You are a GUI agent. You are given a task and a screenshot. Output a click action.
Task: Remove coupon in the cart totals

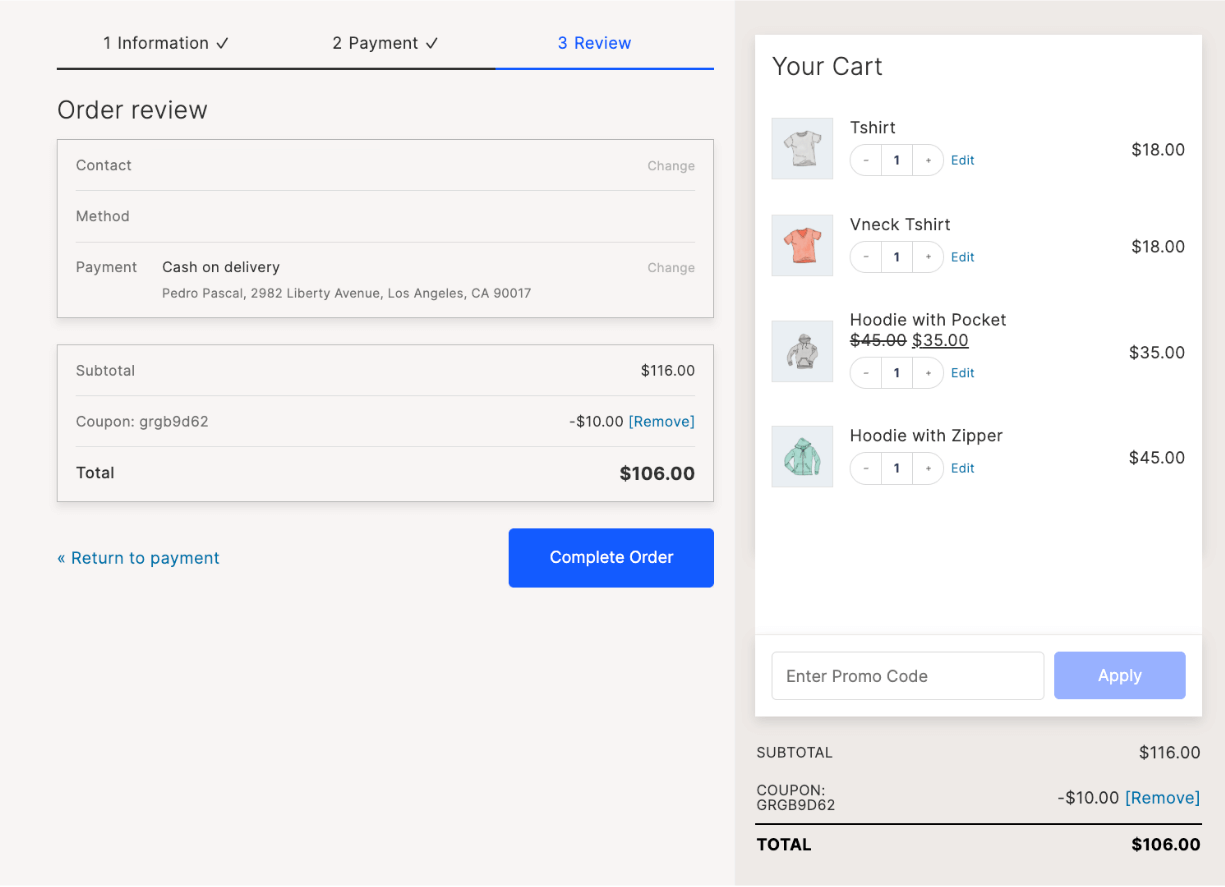1162,798
